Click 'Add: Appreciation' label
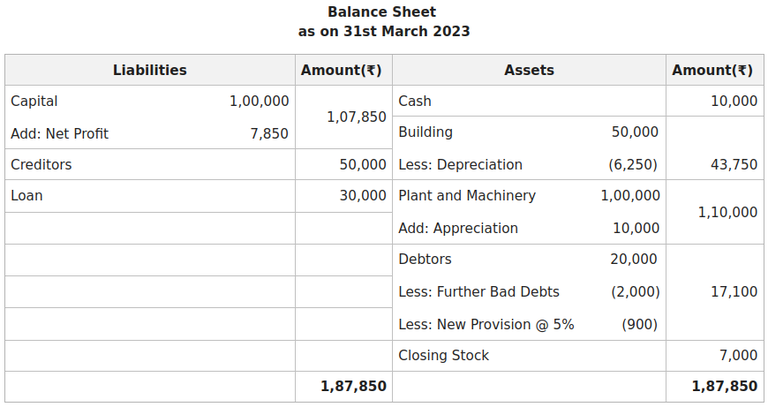The width and height of the screenshot is (768, 407). 458,228
